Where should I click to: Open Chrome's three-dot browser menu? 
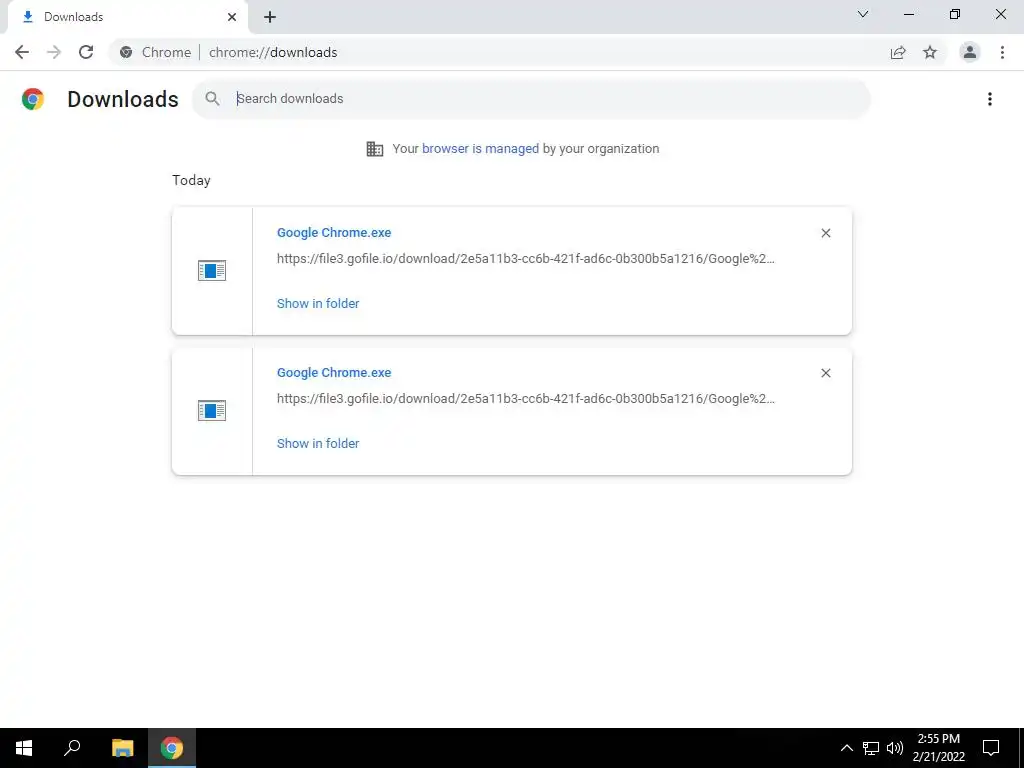tap(1002, 52)
